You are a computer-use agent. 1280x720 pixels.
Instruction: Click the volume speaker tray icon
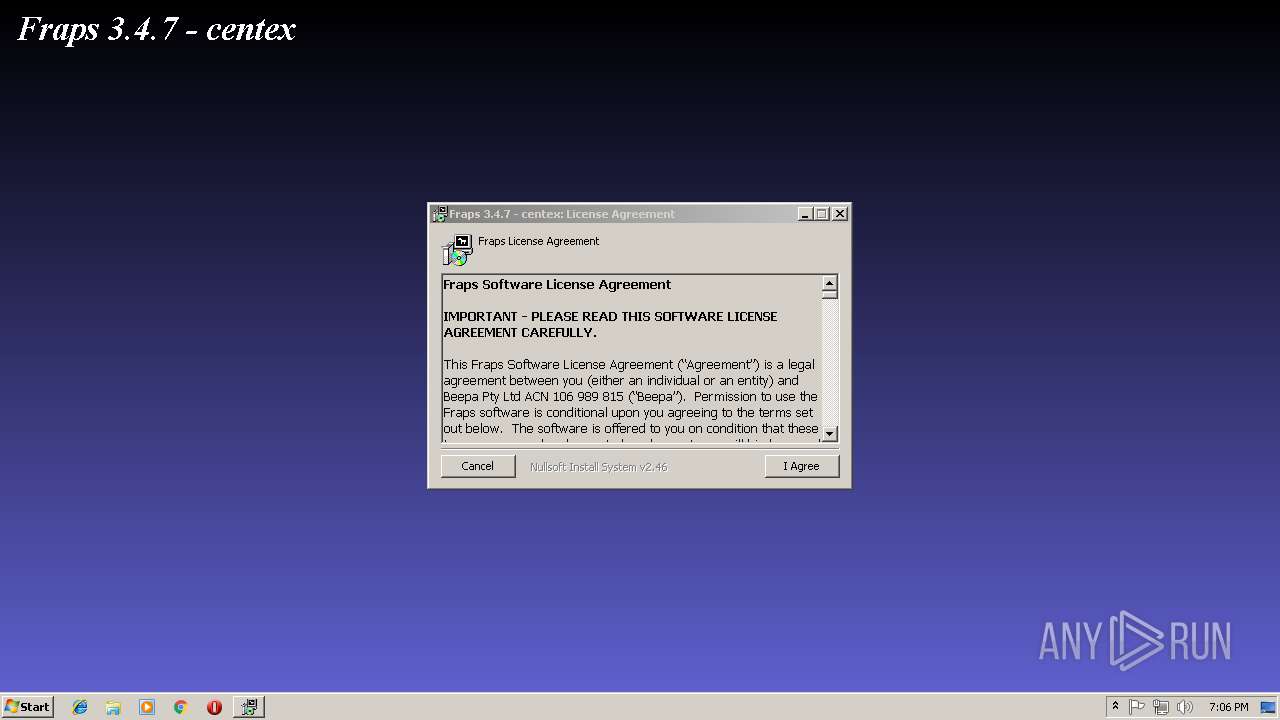pos(1185,707)
